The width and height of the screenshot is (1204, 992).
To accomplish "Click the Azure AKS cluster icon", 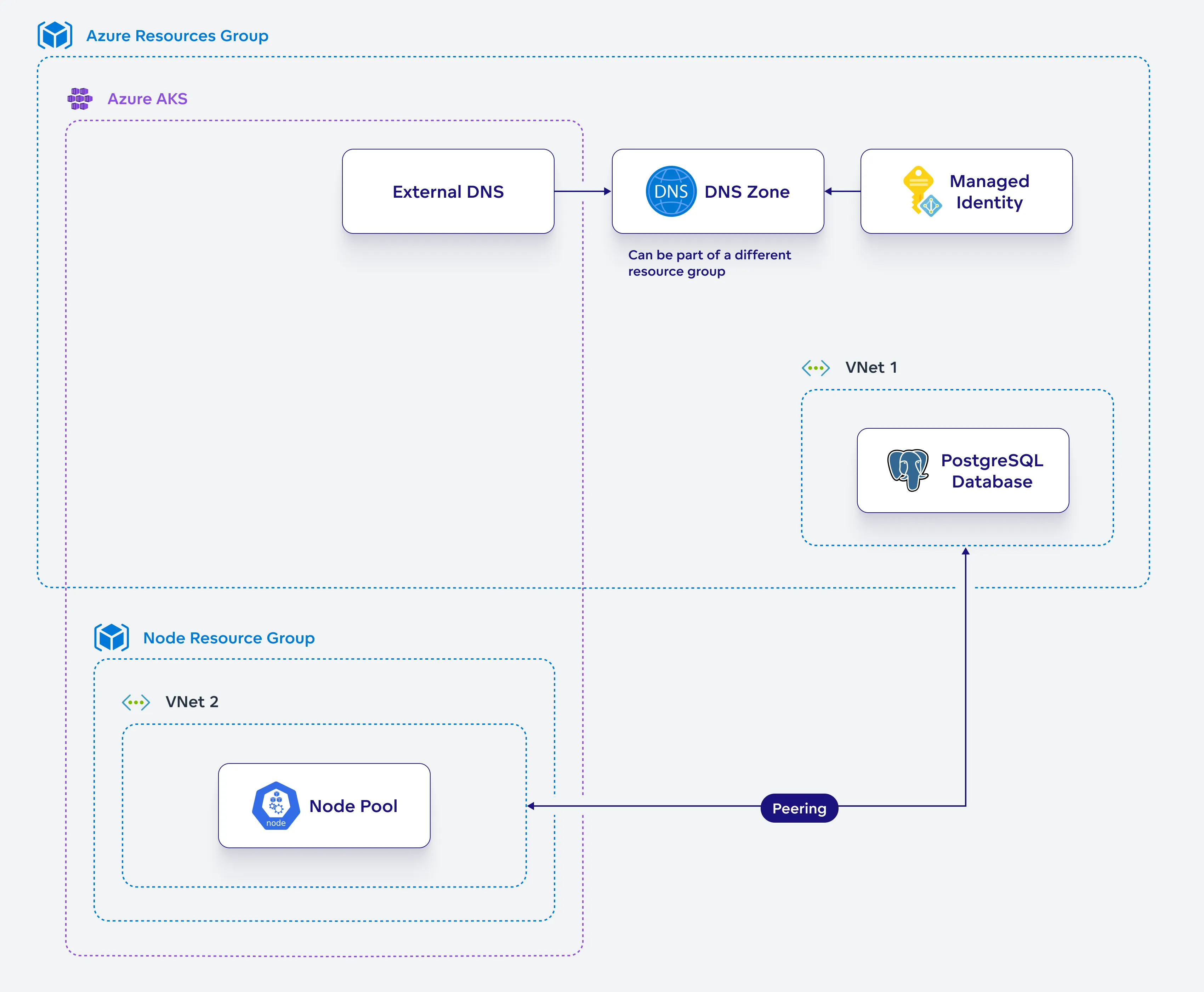I will point(80,99).
